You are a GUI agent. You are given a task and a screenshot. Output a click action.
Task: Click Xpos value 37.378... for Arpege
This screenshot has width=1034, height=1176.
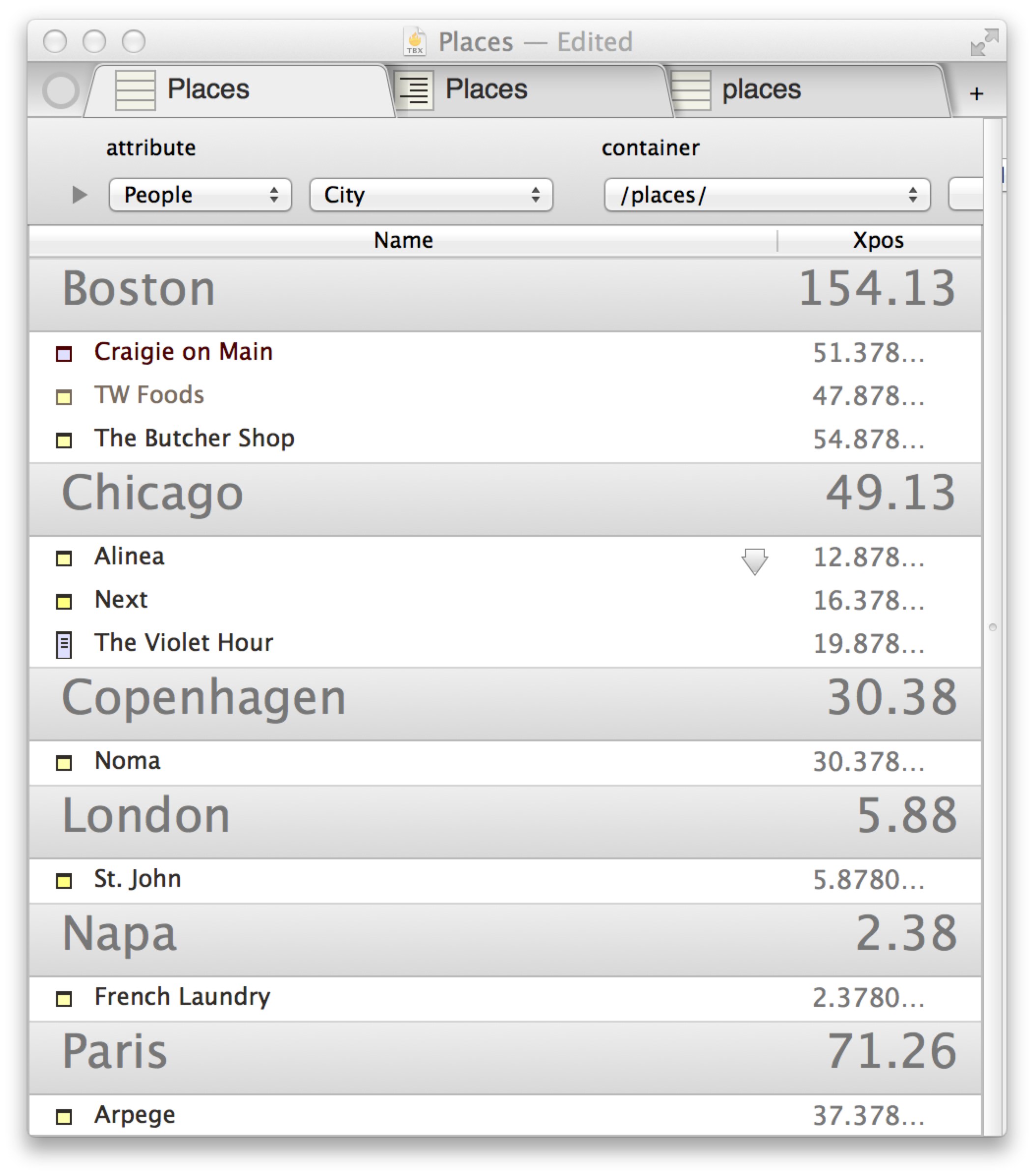pyautogui.click(x=868, y=1117)
